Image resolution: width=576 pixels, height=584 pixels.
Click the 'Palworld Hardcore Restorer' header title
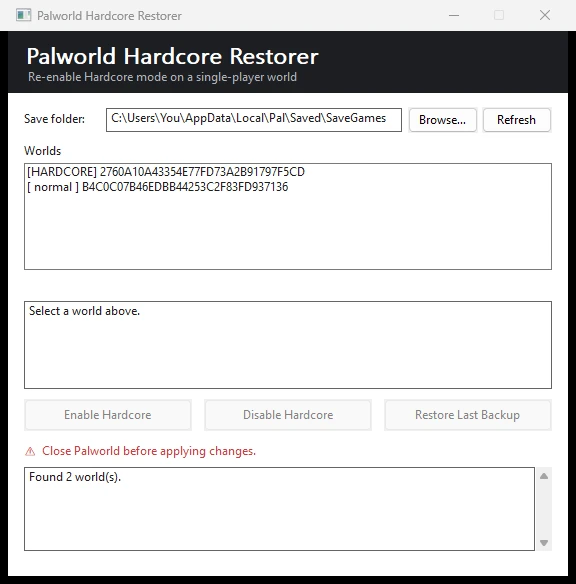click(172, 57)
